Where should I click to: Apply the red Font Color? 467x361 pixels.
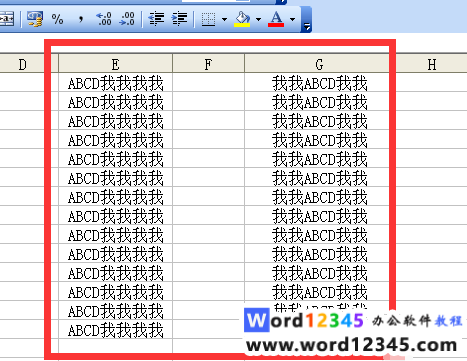point(276,19)
